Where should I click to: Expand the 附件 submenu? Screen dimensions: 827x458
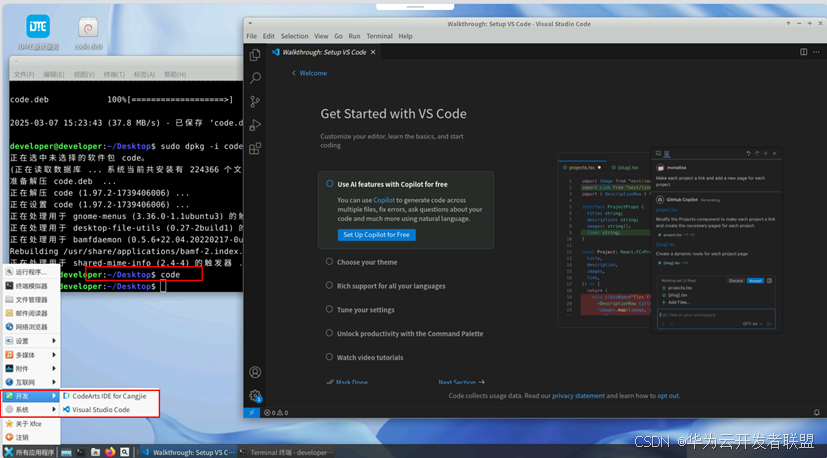(x=31, y=368)
